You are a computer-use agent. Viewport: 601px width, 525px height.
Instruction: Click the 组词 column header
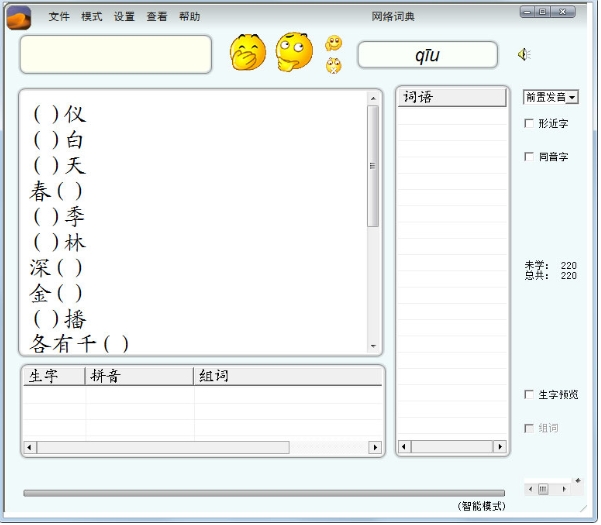288,376
